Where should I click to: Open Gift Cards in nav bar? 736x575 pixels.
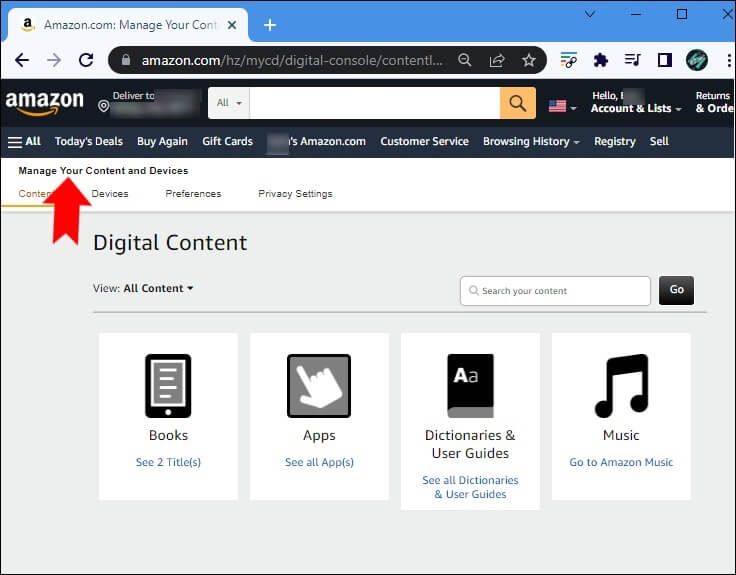point(228,141)
